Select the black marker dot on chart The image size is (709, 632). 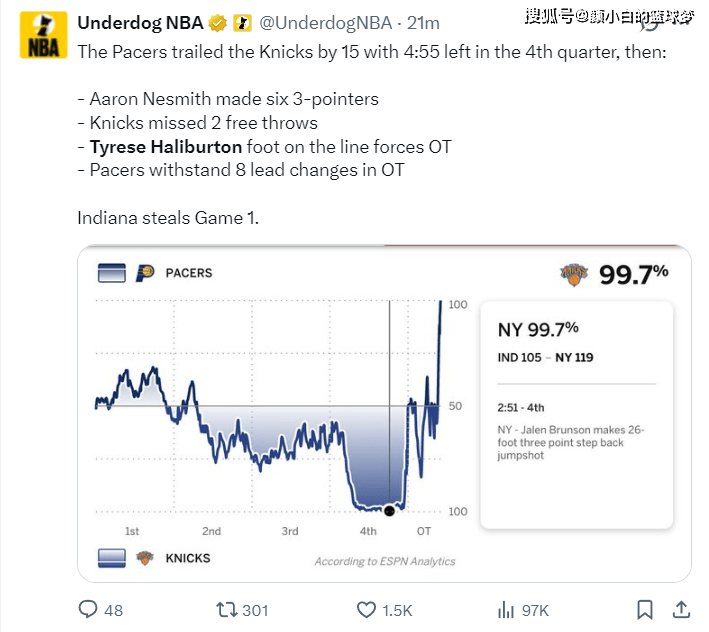[389, 511]
